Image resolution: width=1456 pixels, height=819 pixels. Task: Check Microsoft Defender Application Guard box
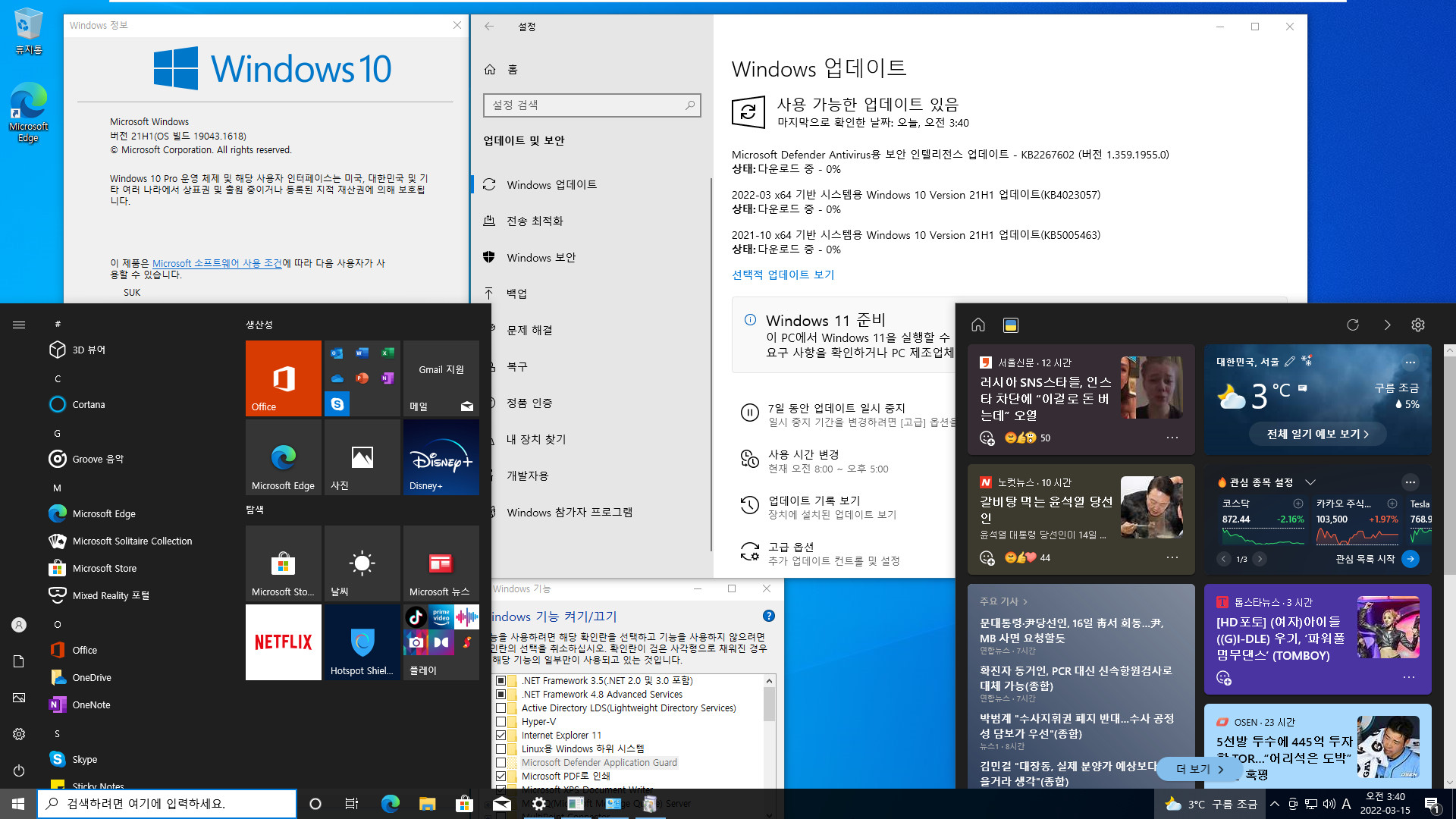coord(500,762)
